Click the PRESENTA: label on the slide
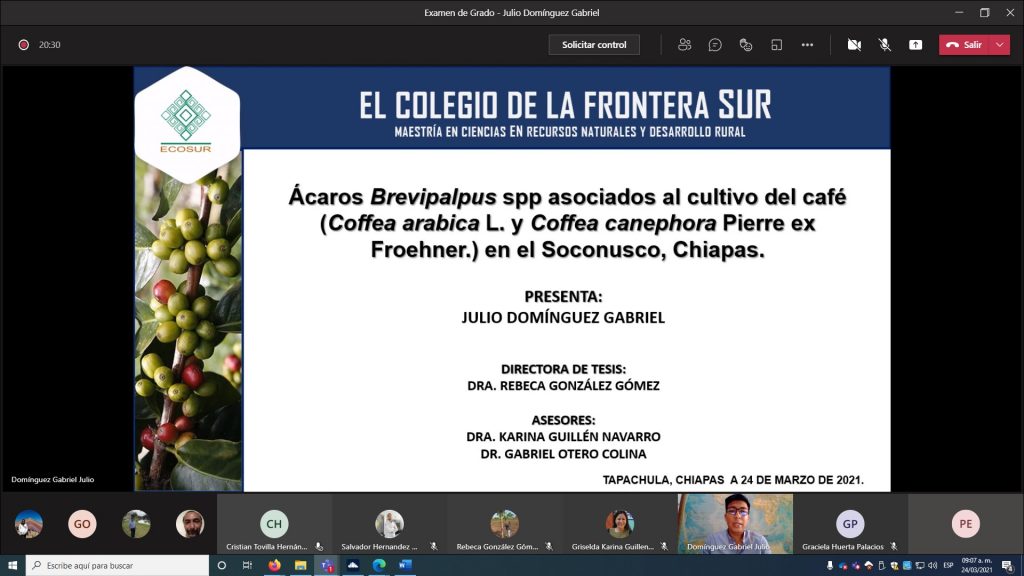This screenshot has width=1024, height=576. coord(563,296)
